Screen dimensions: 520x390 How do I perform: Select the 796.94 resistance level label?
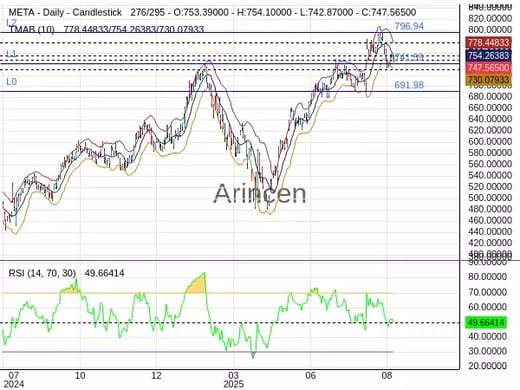click(x=409, y=26)
